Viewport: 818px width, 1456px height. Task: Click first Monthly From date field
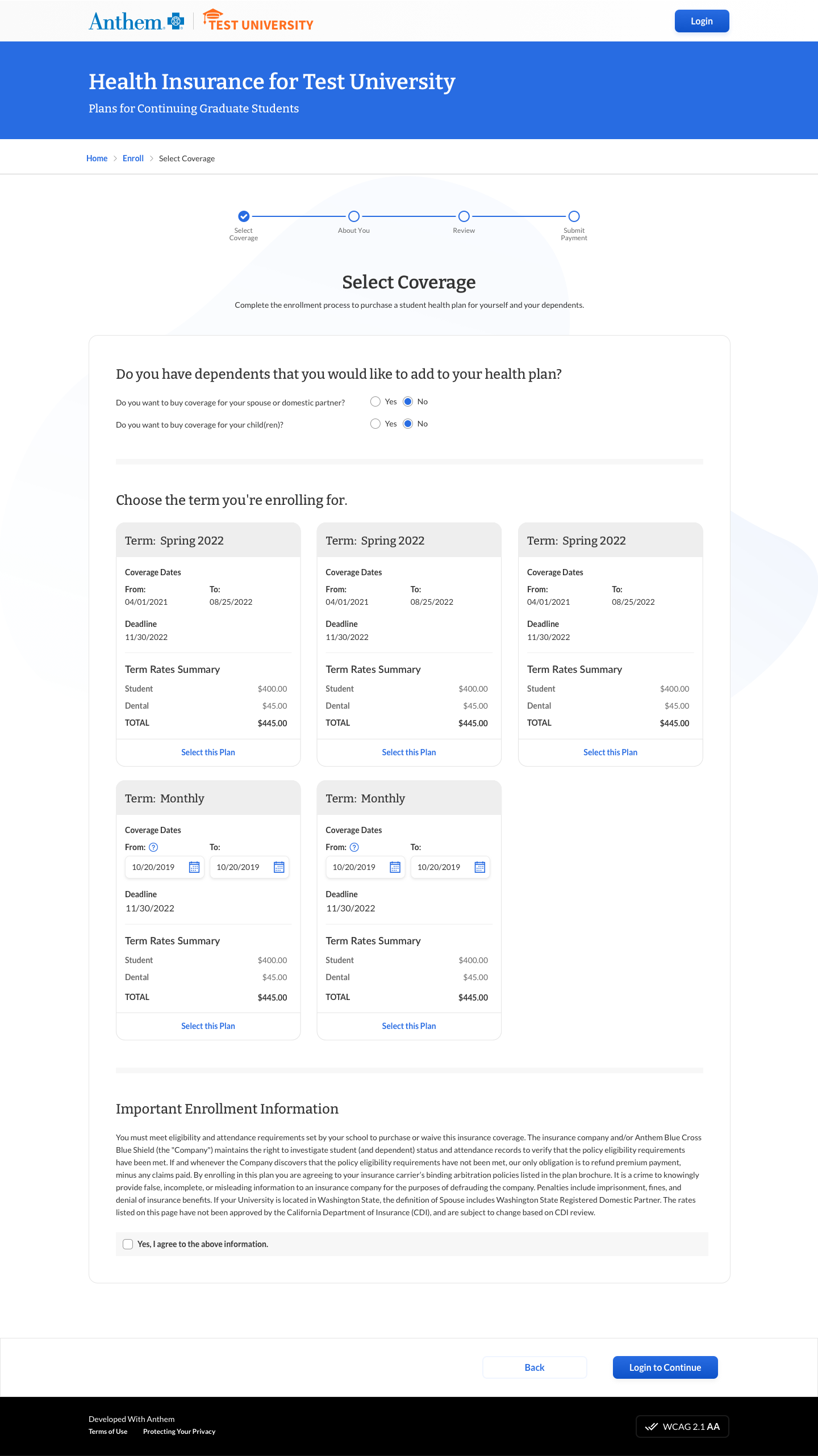pyautogui.click(x=164, y=867)
